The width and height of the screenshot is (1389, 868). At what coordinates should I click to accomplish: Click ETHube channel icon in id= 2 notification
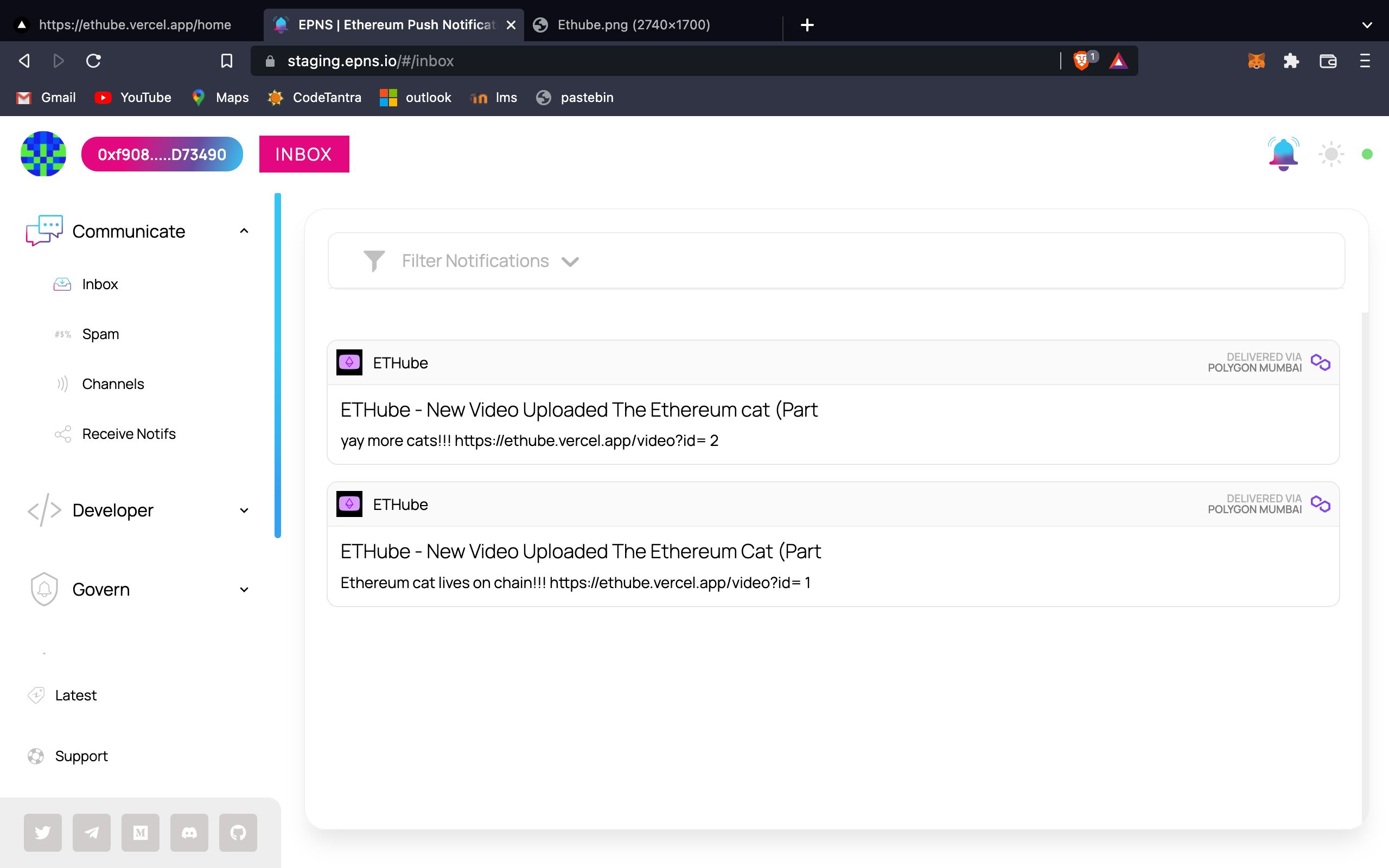tap(349, 362)
